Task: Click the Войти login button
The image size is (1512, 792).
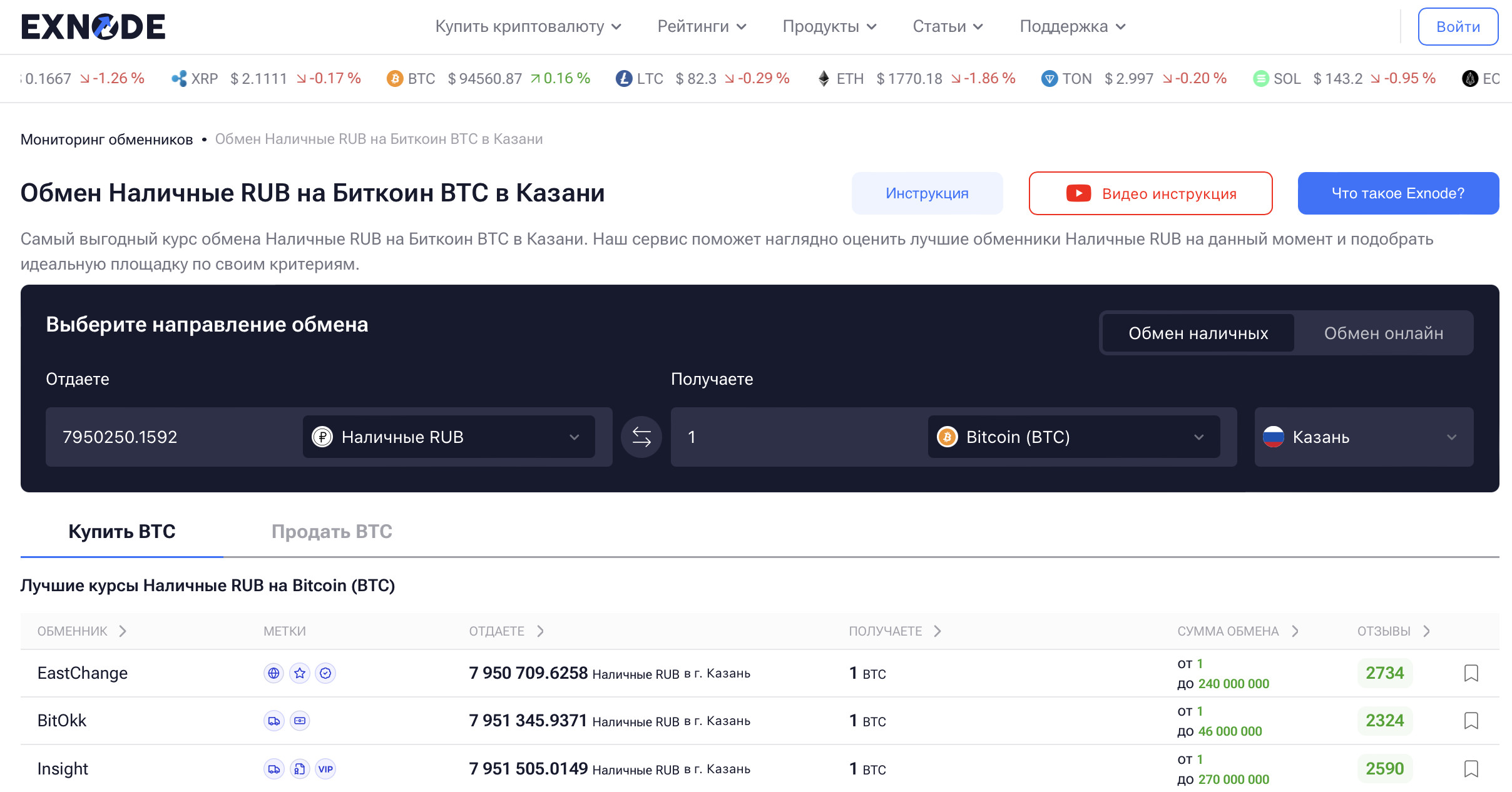Action: (x=1458, y=27)
